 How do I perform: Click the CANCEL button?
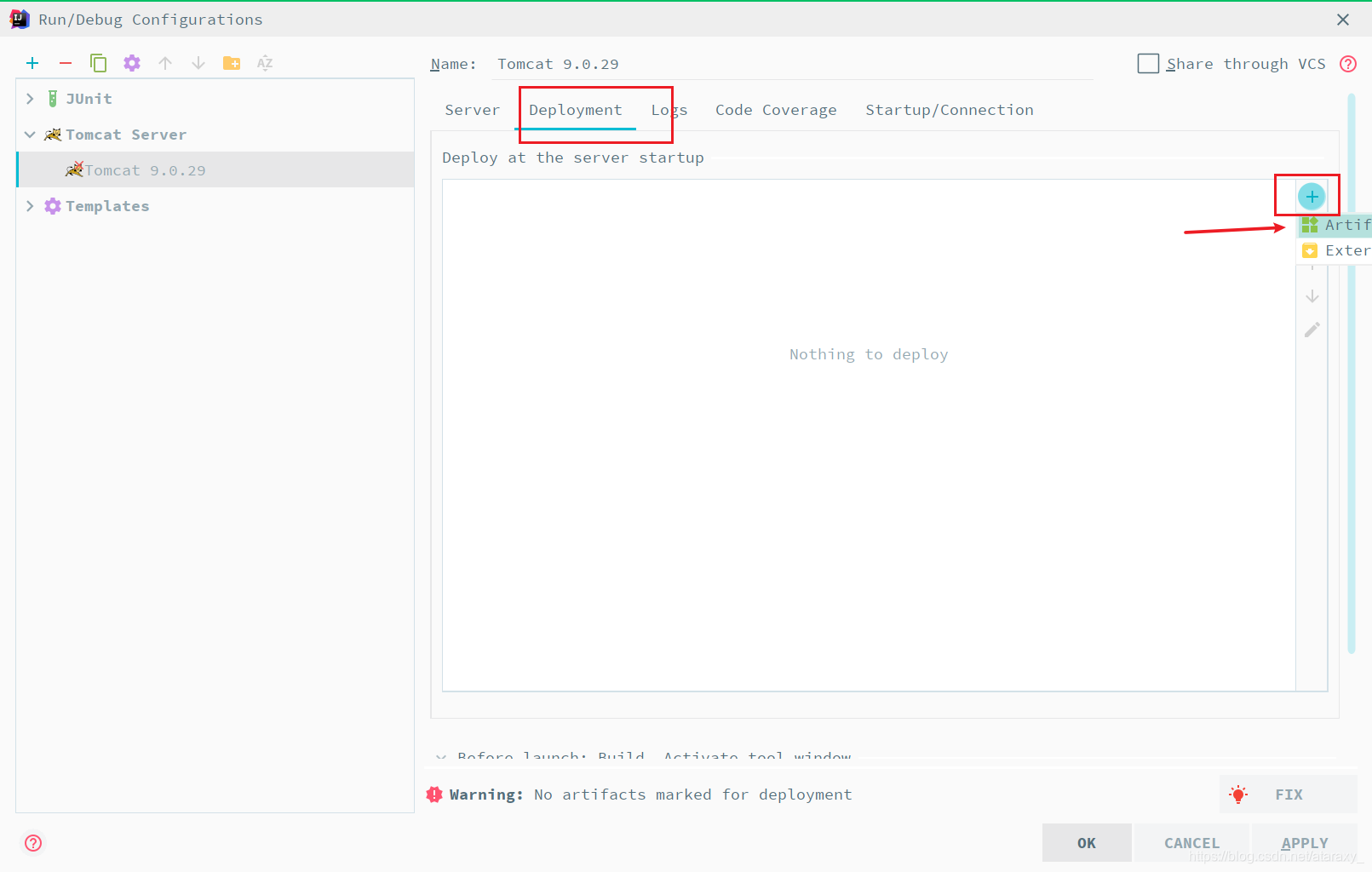[1191, 843]
